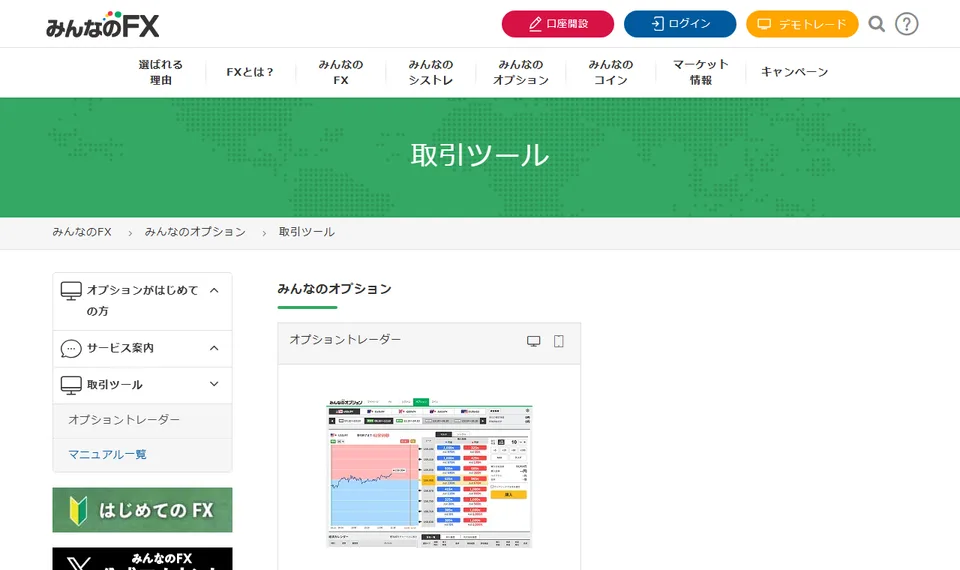Click the 口座開設 red button
The height and width of the screenshot is (570, 960).
coord(558,24)
